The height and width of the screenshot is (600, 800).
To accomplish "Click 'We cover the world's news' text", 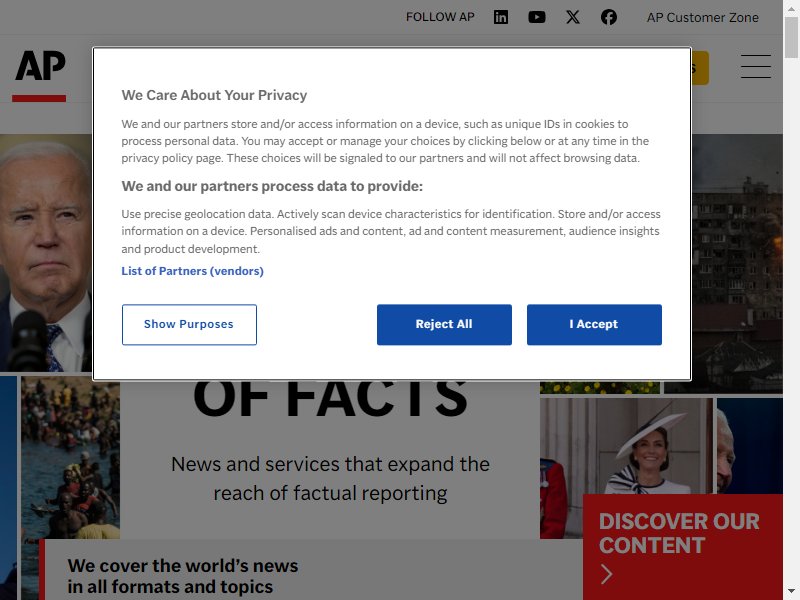I will point(183,576).
